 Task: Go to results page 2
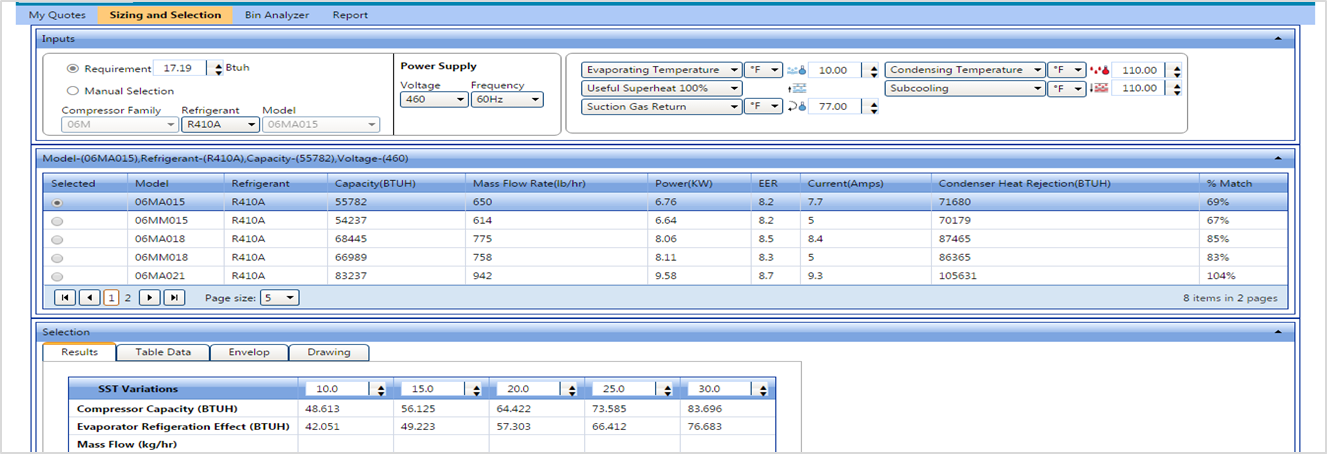(x=128, y=297)
